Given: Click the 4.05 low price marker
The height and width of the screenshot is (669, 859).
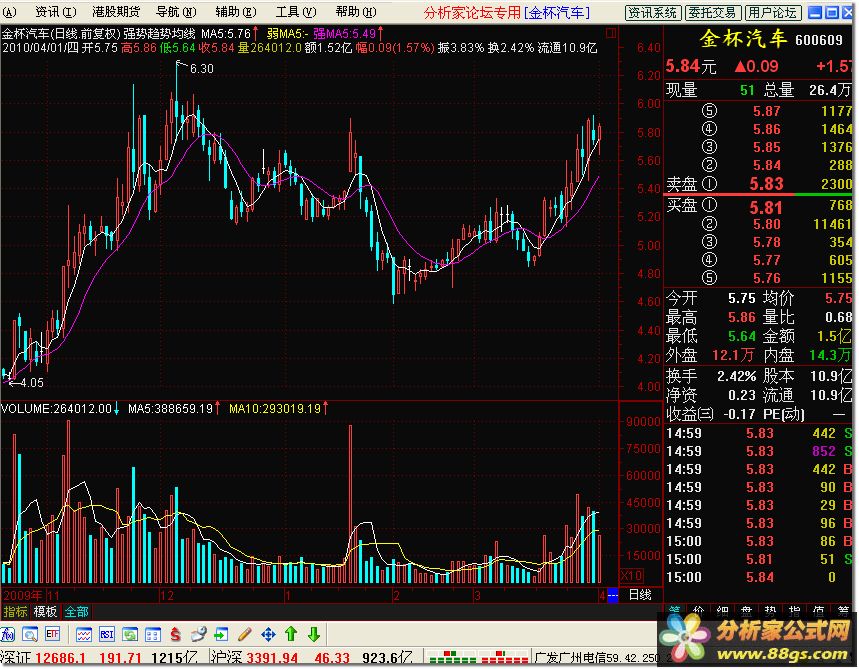Looking at the screenshot, I should [x=31, y=382].
